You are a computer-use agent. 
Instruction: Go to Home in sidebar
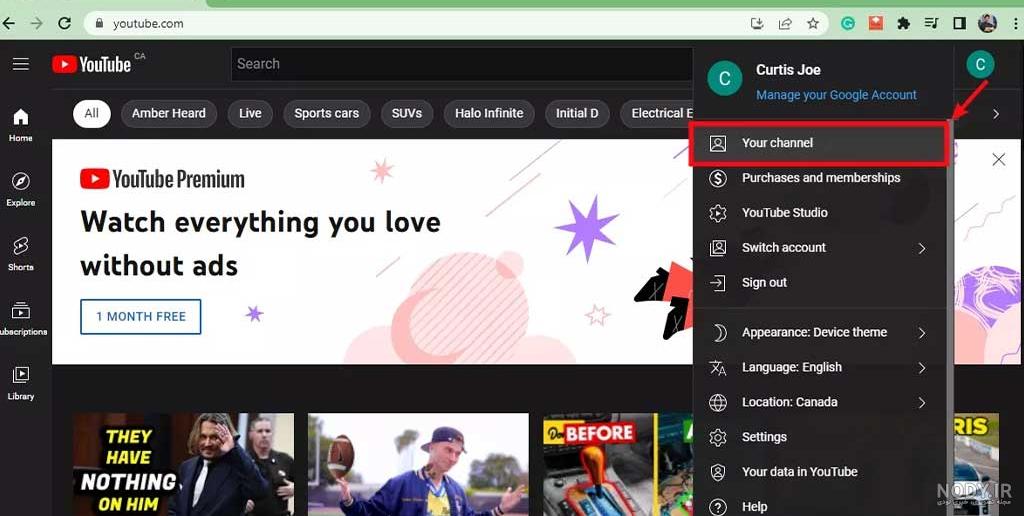21,125
